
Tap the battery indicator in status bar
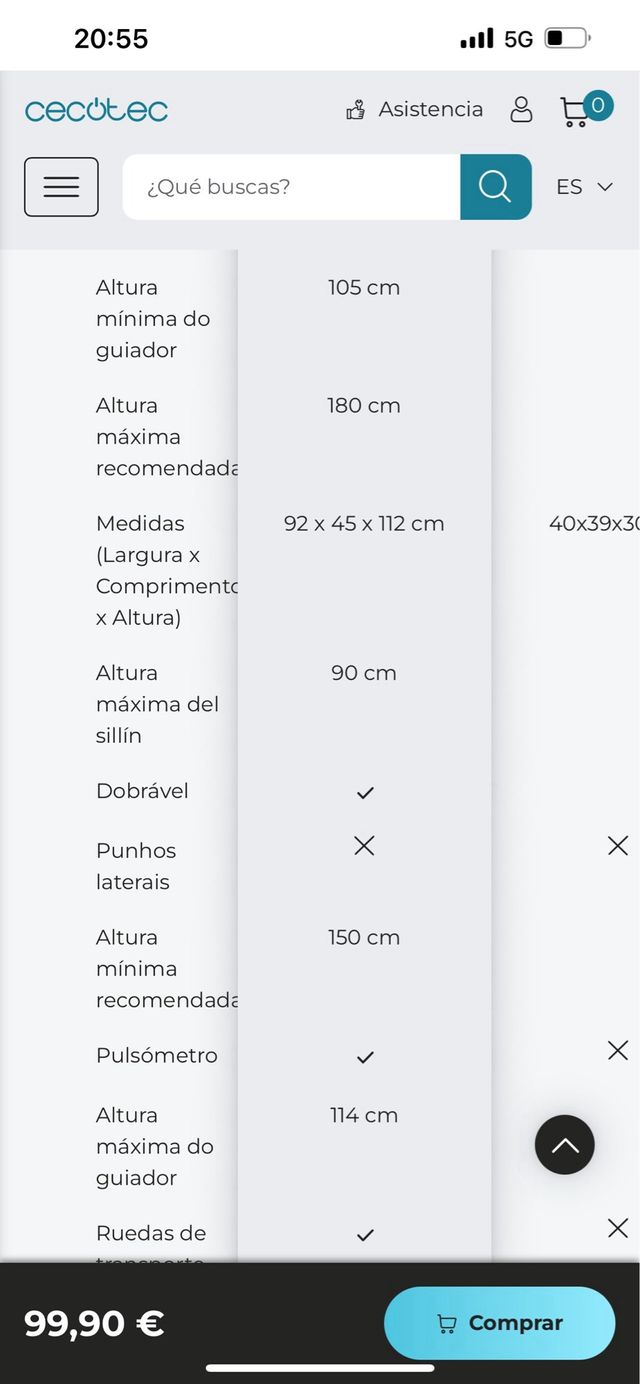[567, 39]
